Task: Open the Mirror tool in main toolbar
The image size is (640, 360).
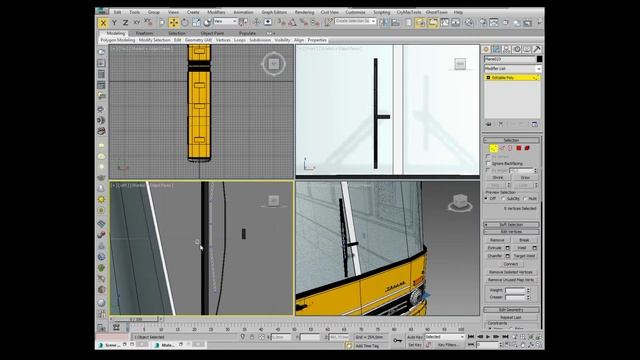Action: coord(384,22)
